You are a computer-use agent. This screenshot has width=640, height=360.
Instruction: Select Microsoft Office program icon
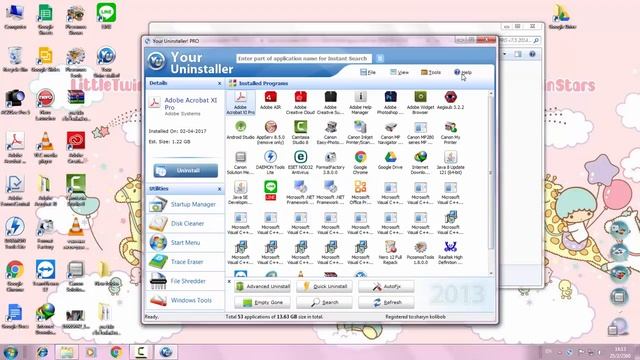[x=360, y=193]
